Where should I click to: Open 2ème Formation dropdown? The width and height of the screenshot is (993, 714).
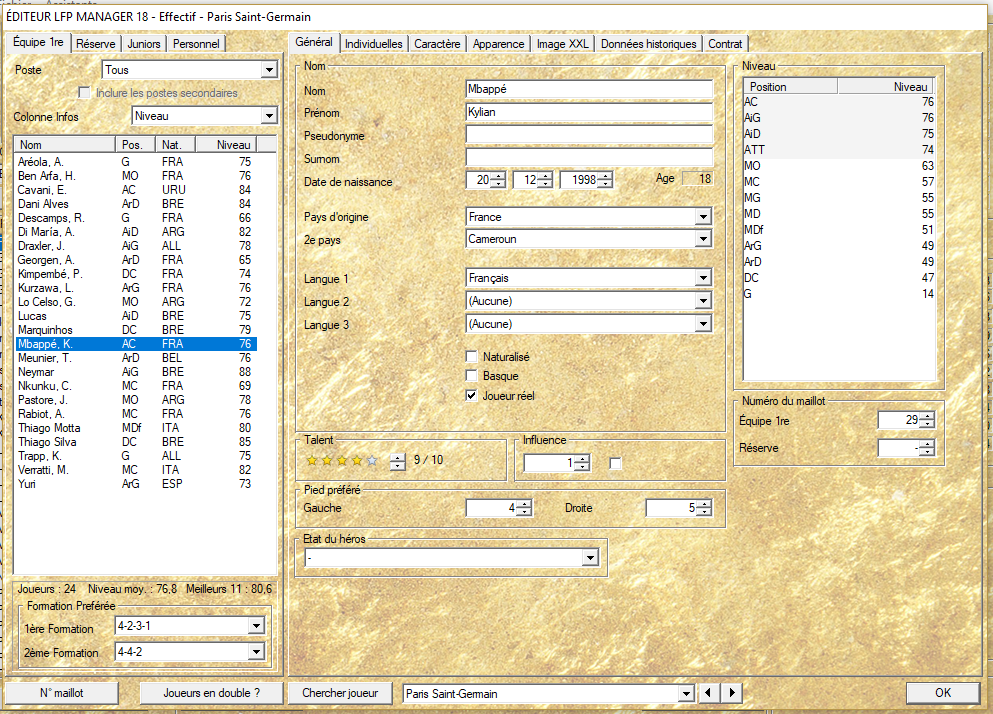256,651
